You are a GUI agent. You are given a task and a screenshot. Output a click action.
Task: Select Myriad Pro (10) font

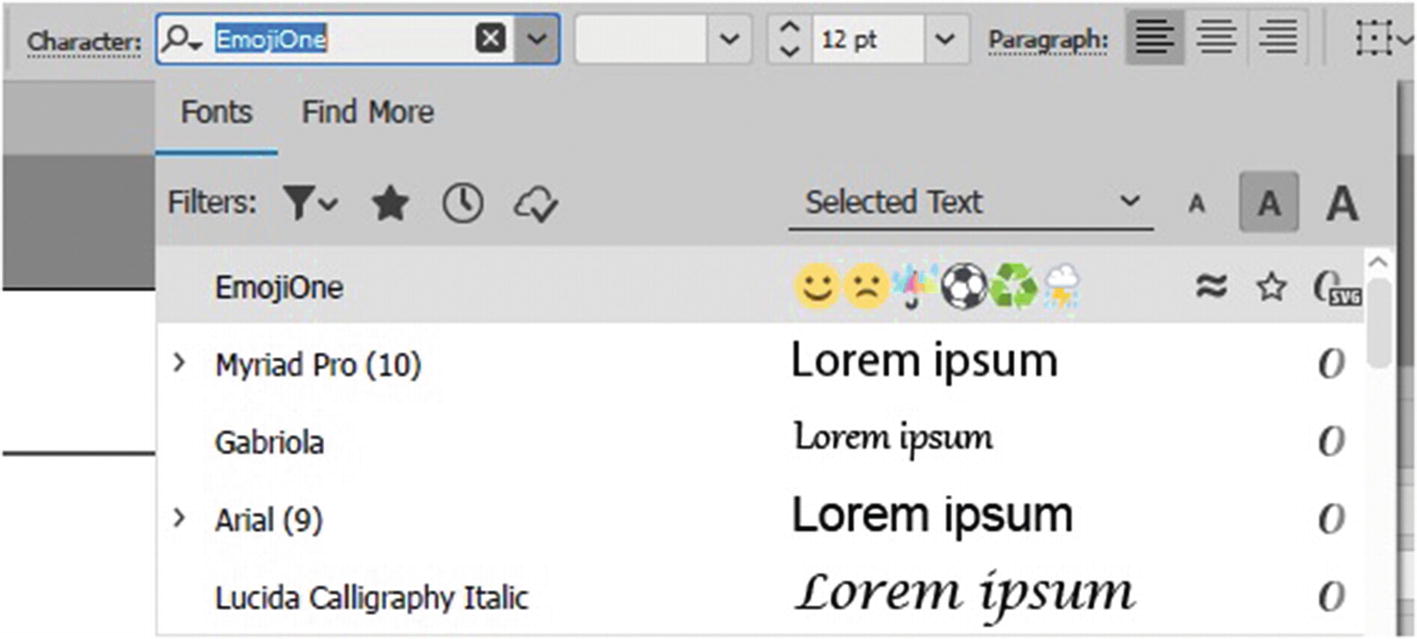point(318,366)
